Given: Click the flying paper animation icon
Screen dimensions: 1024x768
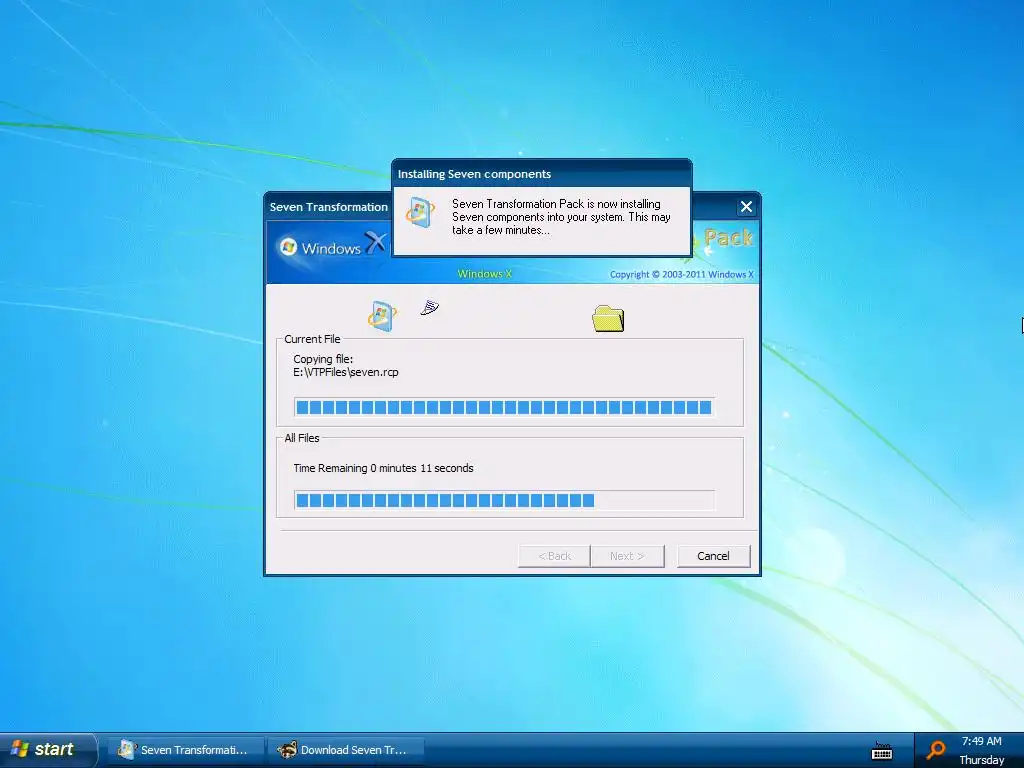Looking at the screenshot, I should pos(429,307).
